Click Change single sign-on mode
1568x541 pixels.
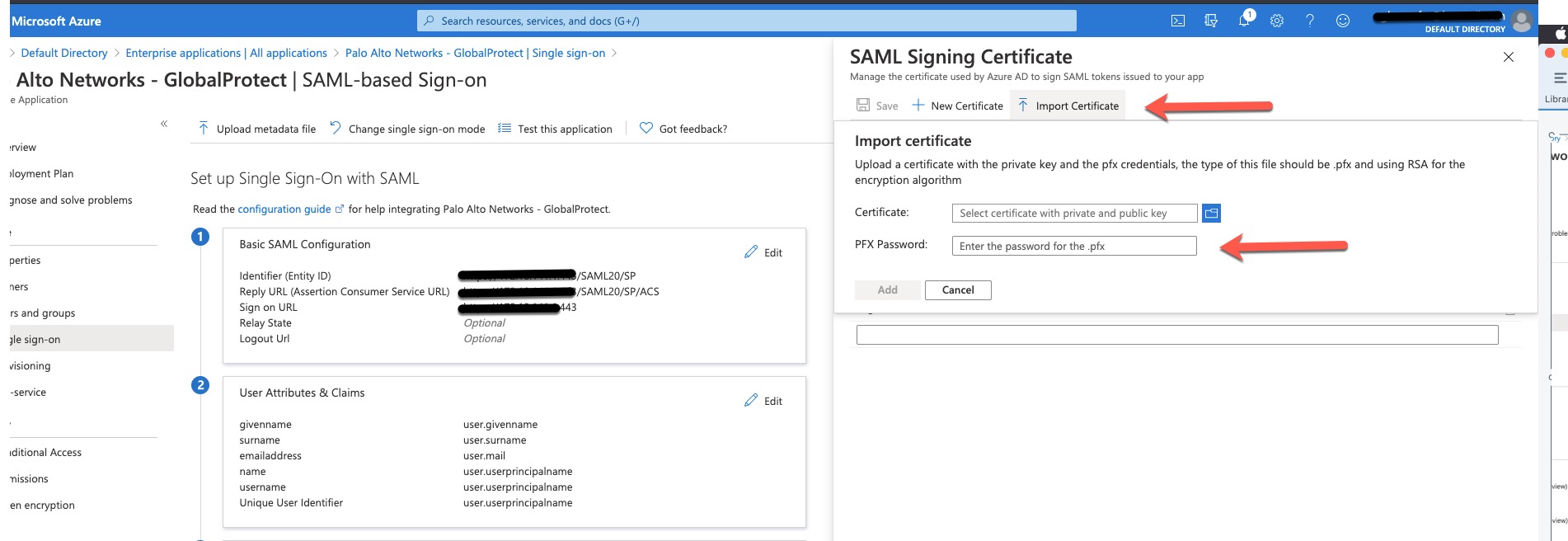pyautogui.click(x=407, y=129)
